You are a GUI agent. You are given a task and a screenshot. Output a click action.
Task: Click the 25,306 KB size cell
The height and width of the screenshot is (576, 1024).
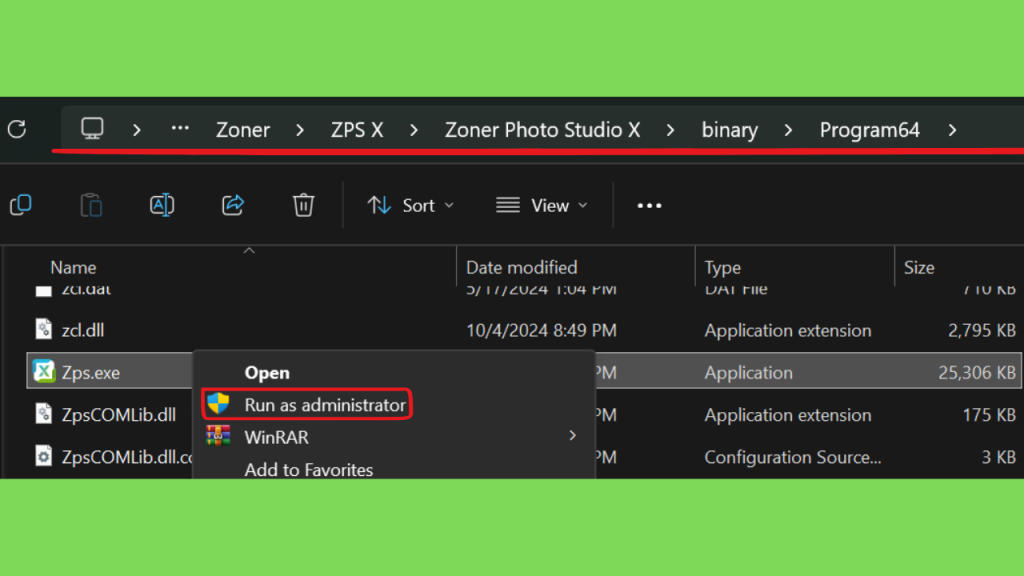tap(977, 373)
